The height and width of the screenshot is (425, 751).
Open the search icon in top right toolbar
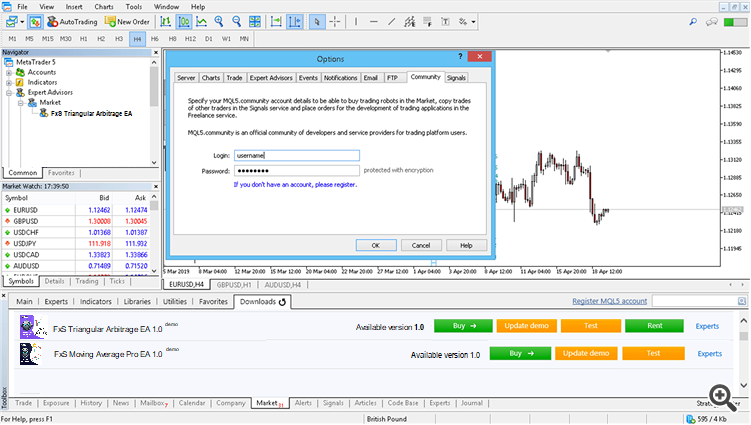point(693,22)
